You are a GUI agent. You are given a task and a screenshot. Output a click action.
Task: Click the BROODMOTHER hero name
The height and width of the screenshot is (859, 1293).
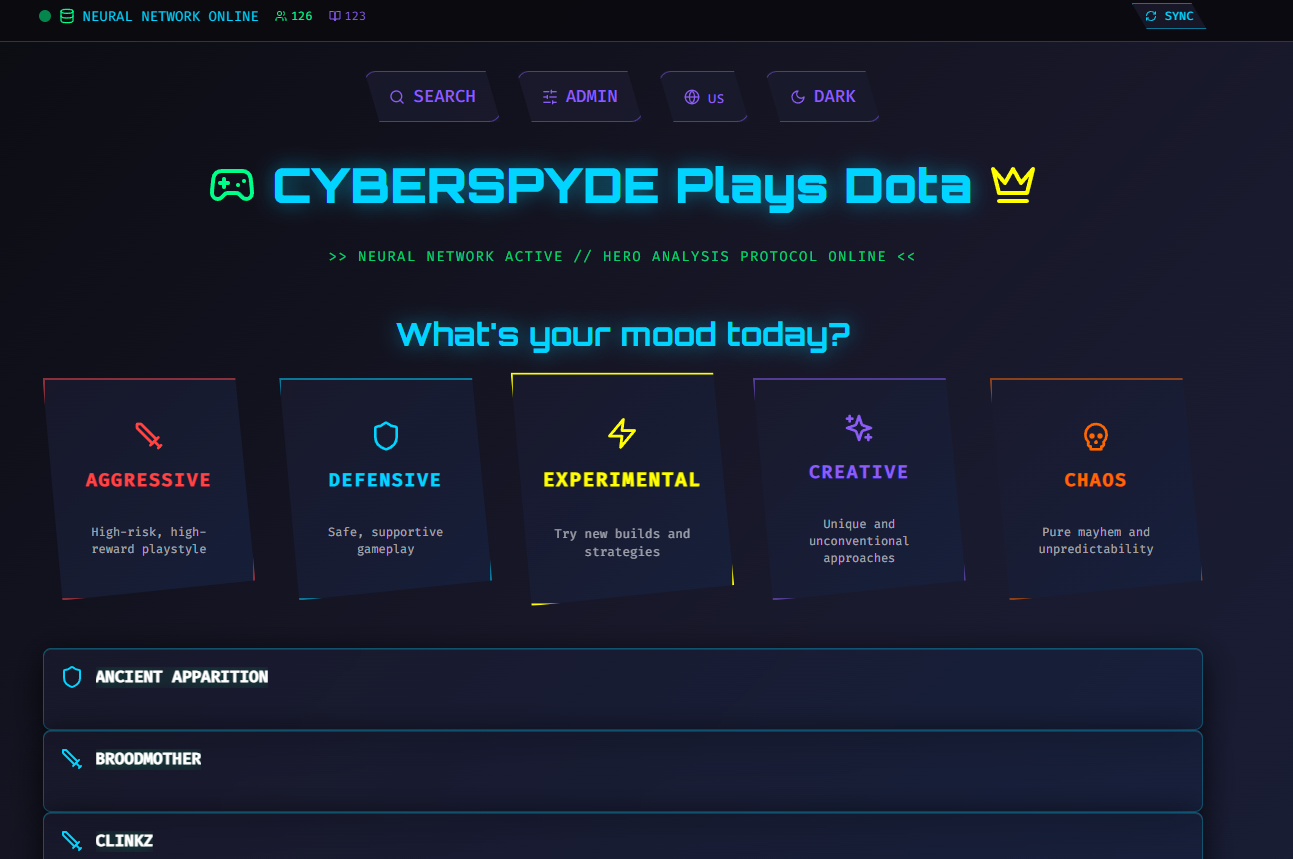[148, 759]
